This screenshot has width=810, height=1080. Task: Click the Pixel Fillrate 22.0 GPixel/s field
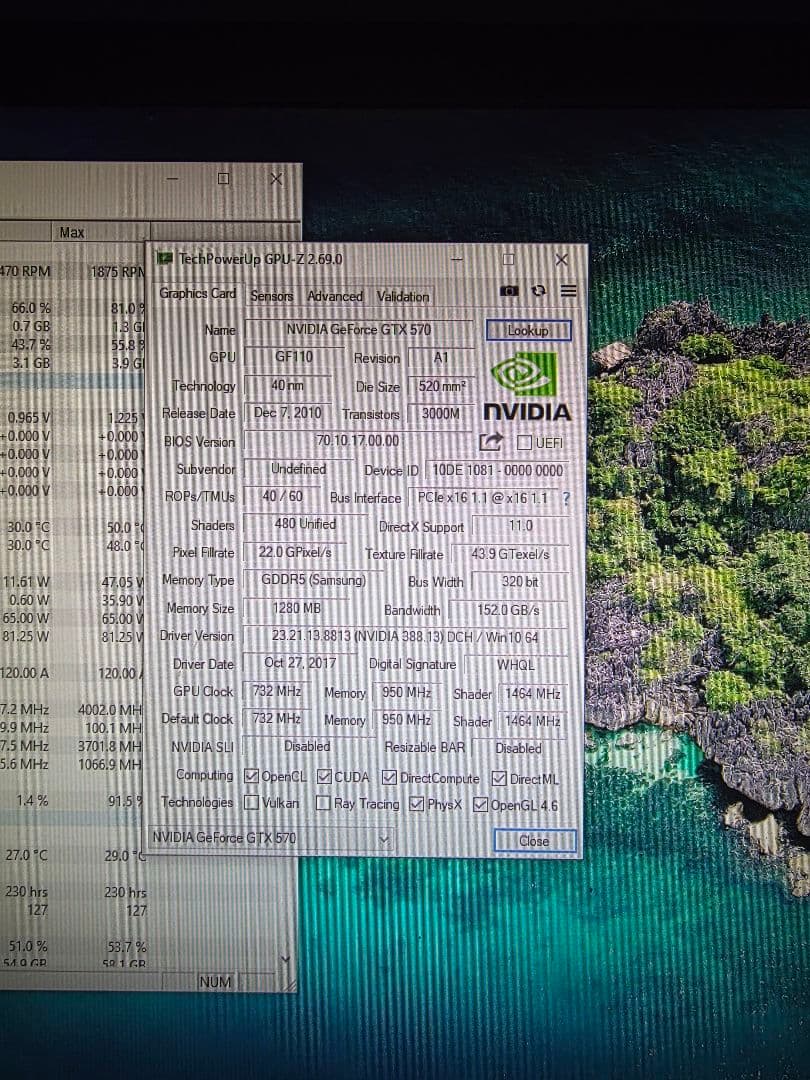[x=295, y=552]
